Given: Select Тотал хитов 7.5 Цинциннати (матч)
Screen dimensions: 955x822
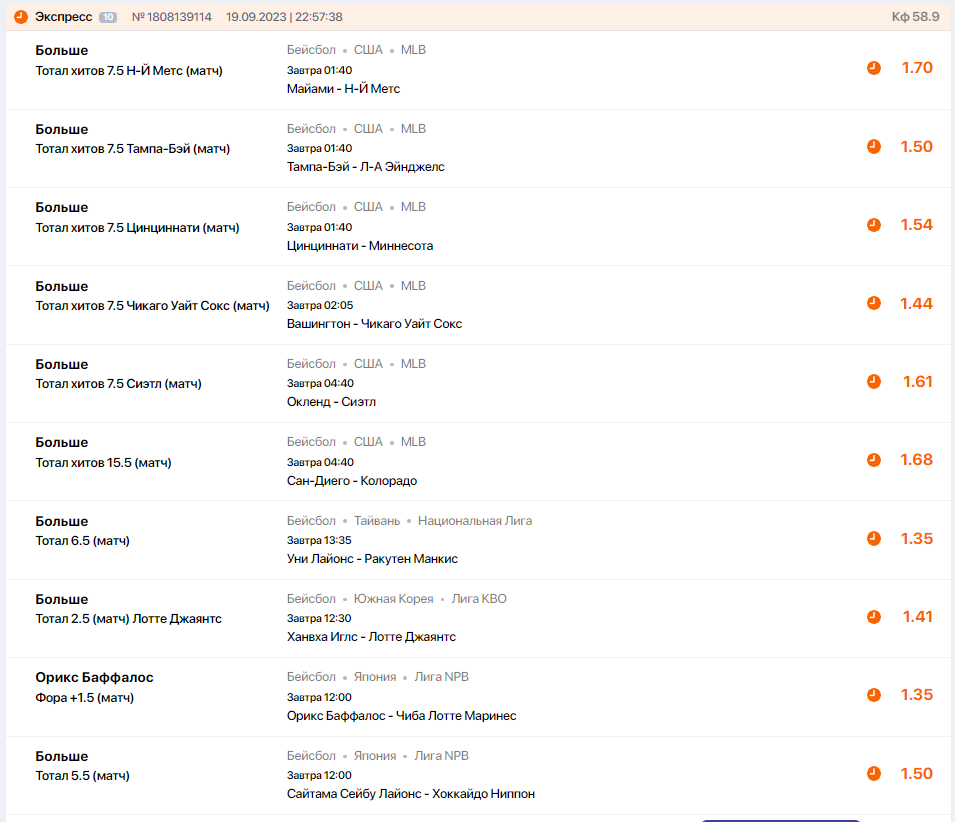Looking at the screenshot, I should click(x=138, y=228).
